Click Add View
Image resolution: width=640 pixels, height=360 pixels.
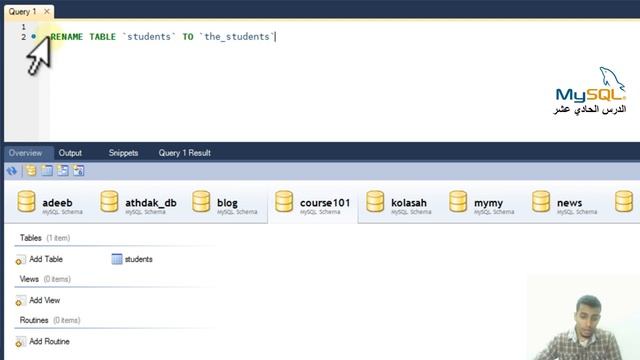coord(38,300)
